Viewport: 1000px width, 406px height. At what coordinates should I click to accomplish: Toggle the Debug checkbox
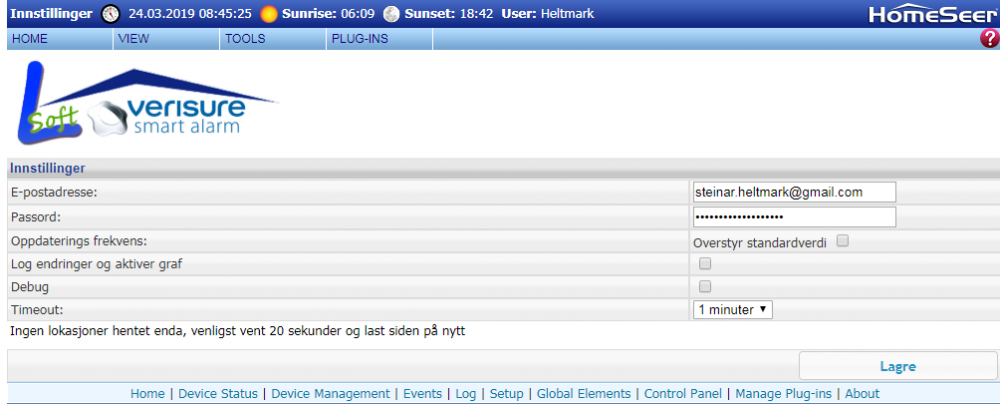click(705, 287)
